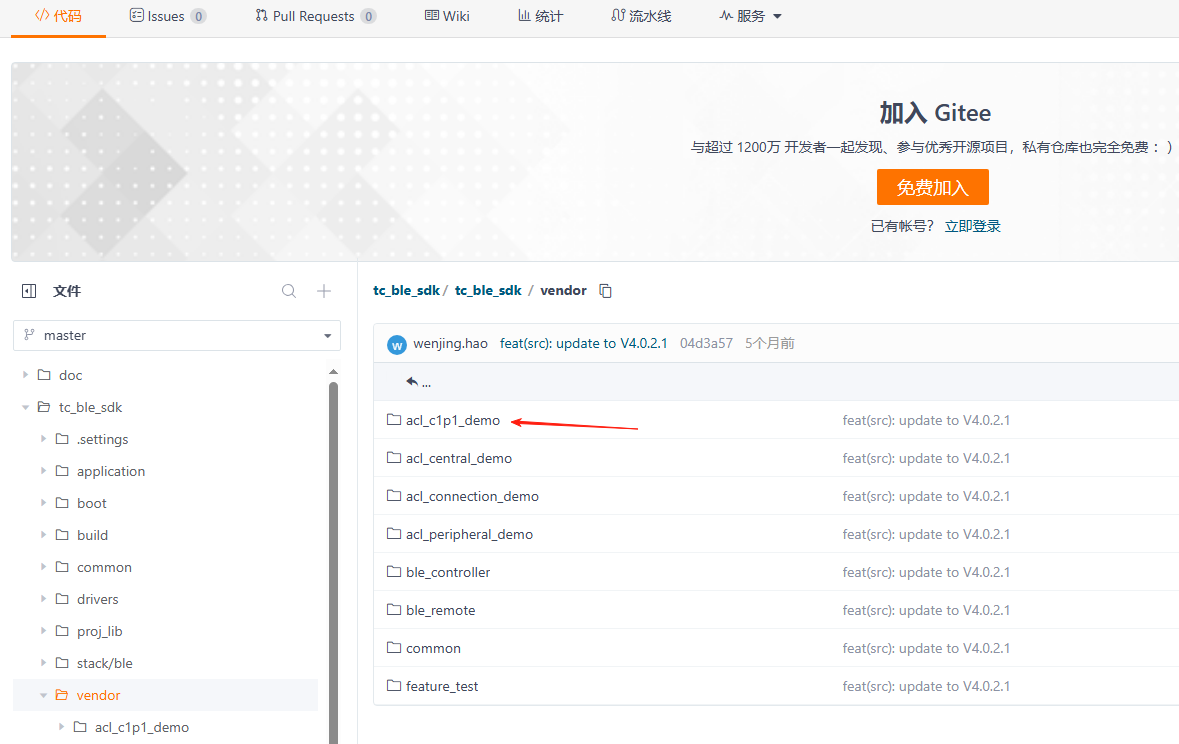This screenshot has width=1179, height=744.
Task: Click the acl_central_demo folder icon
Action: click(394, 457)
